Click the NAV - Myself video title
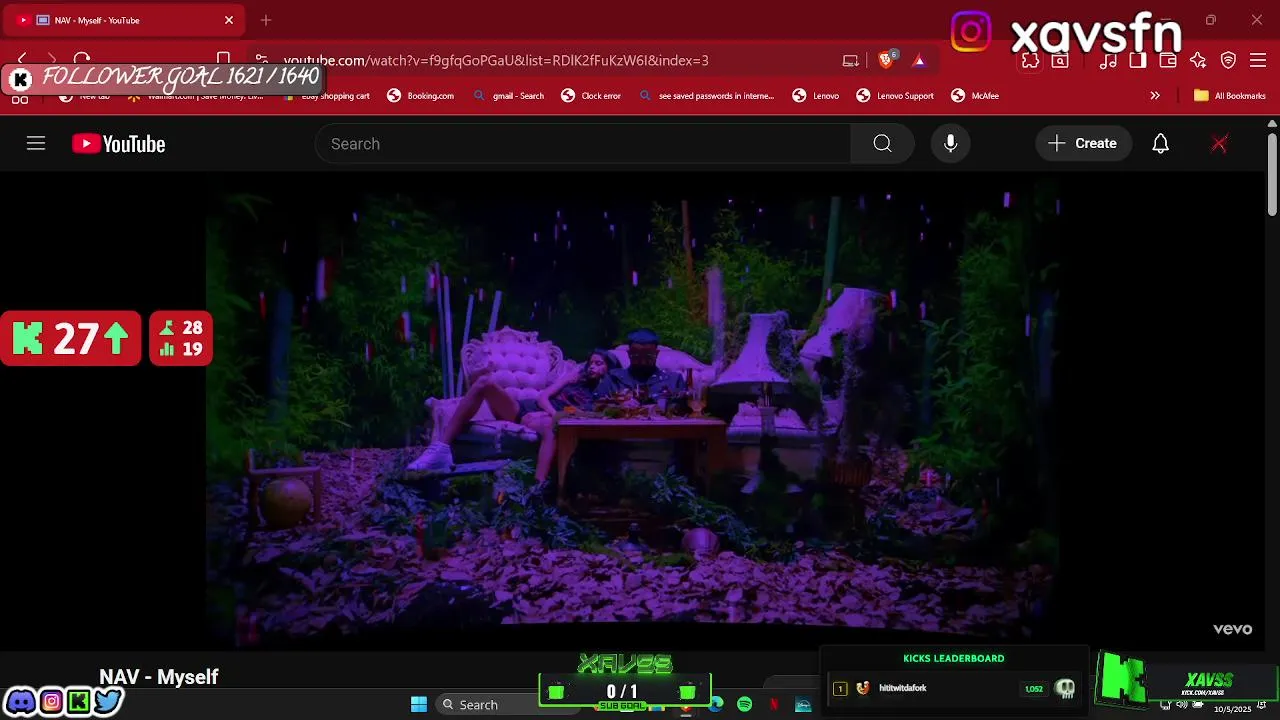Screen dimensions: 1280x720 click(159, 677)
